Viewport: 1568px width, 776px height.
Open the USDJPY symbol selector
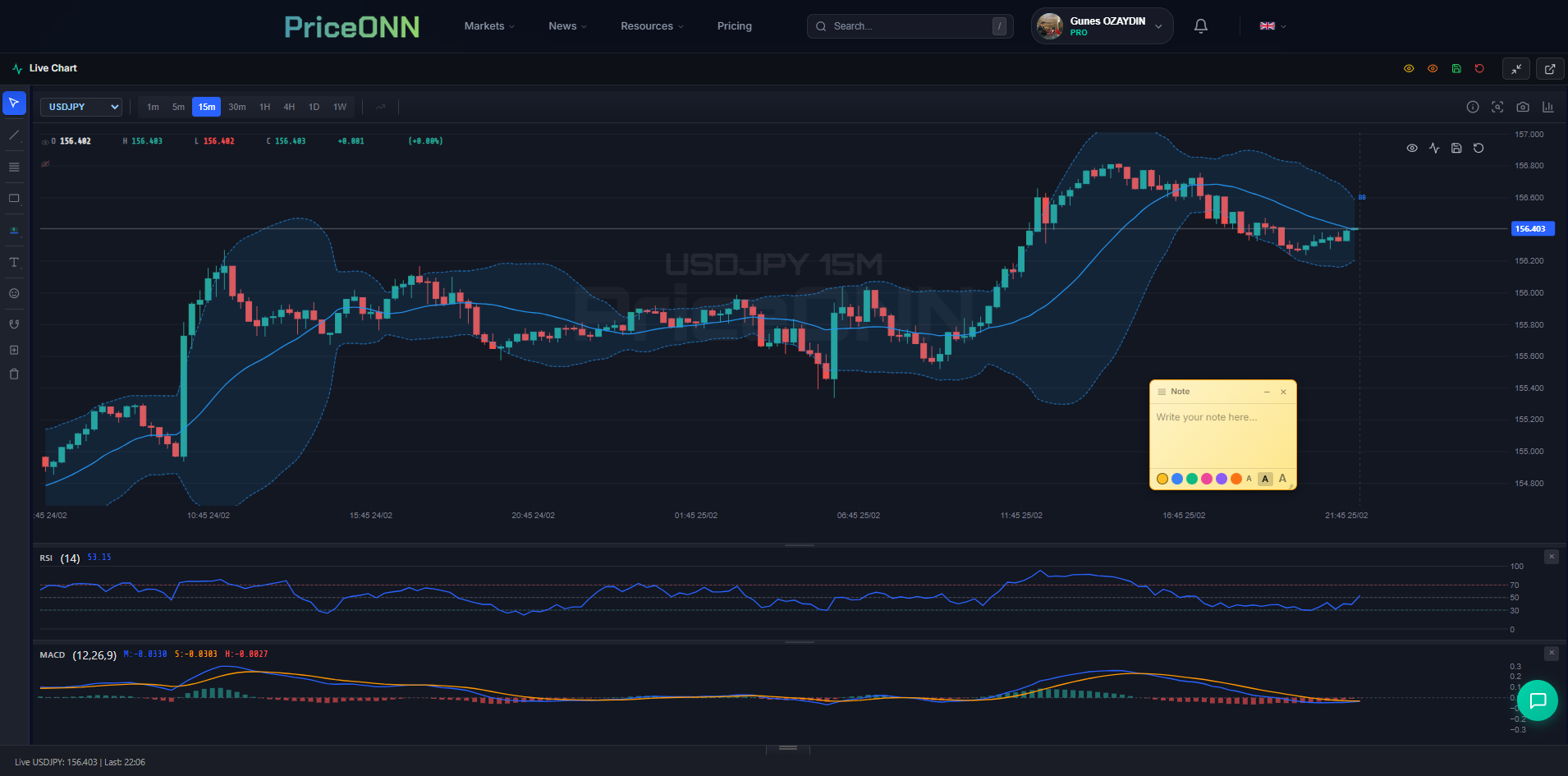click(80, 107)
